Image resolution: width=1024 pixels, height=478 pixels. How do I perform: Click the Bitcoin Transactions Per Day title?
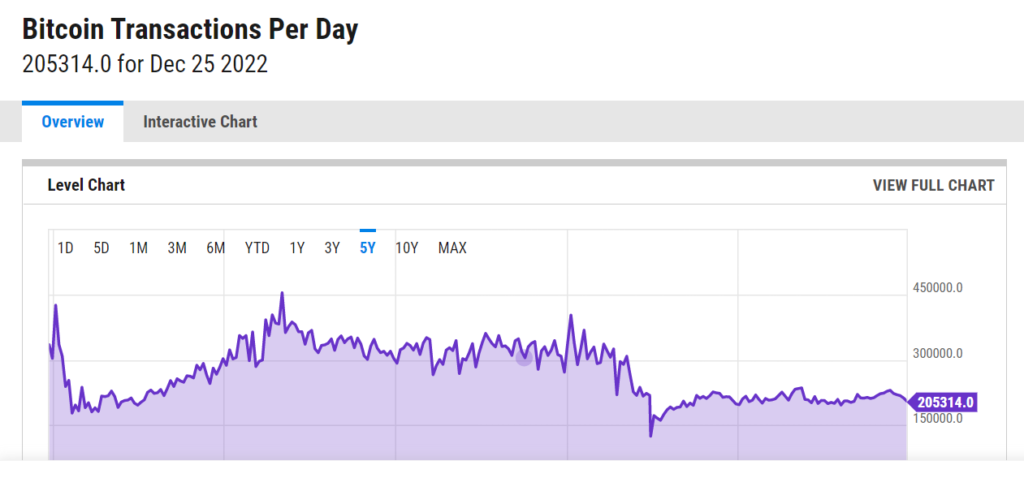point(190,30)
